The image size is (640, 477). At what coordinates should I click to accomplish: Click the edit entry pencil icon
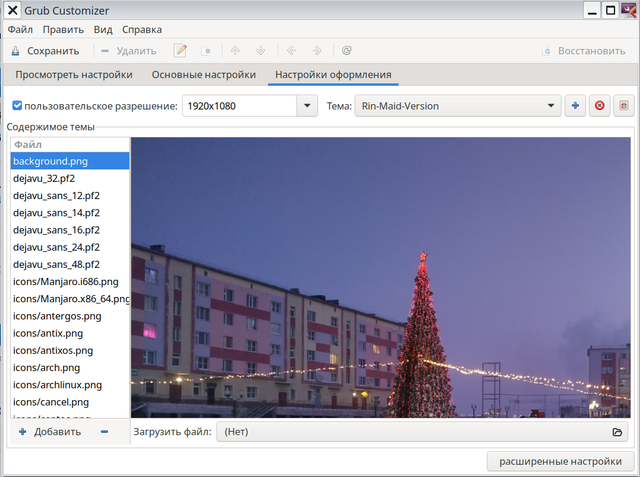(180, 51)
